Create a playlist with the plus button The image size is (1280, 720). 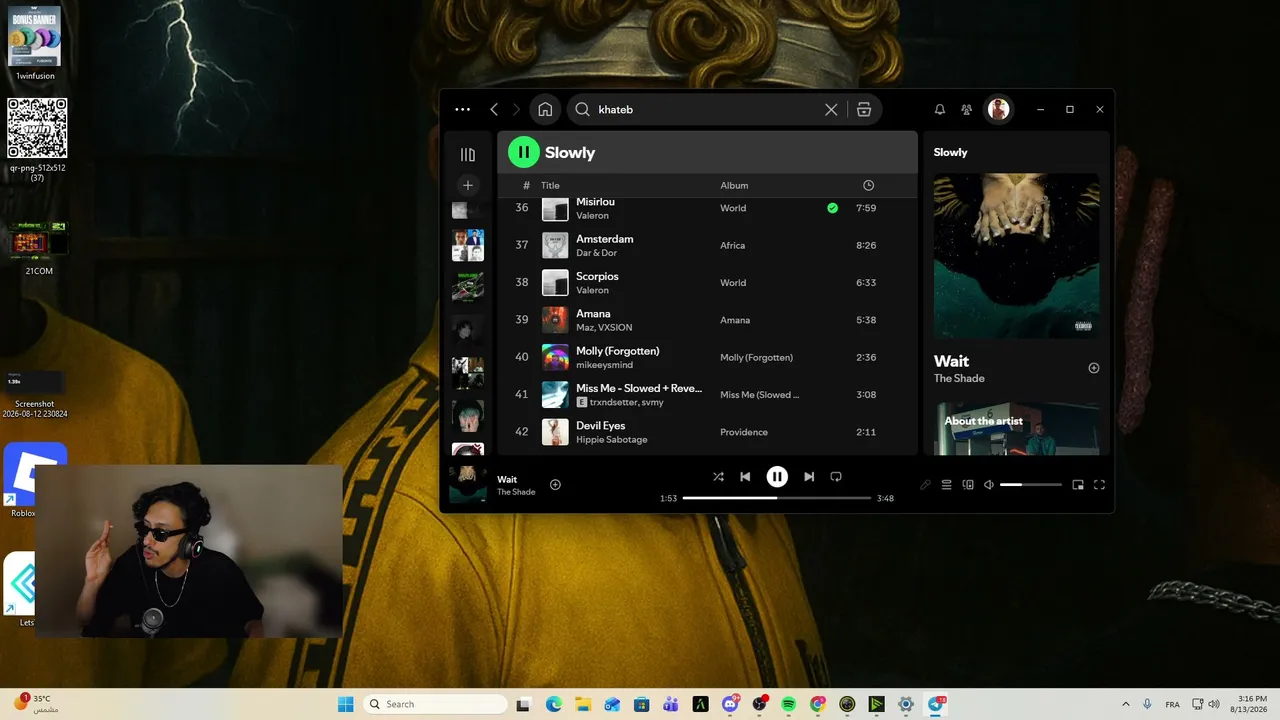[467, 185]
